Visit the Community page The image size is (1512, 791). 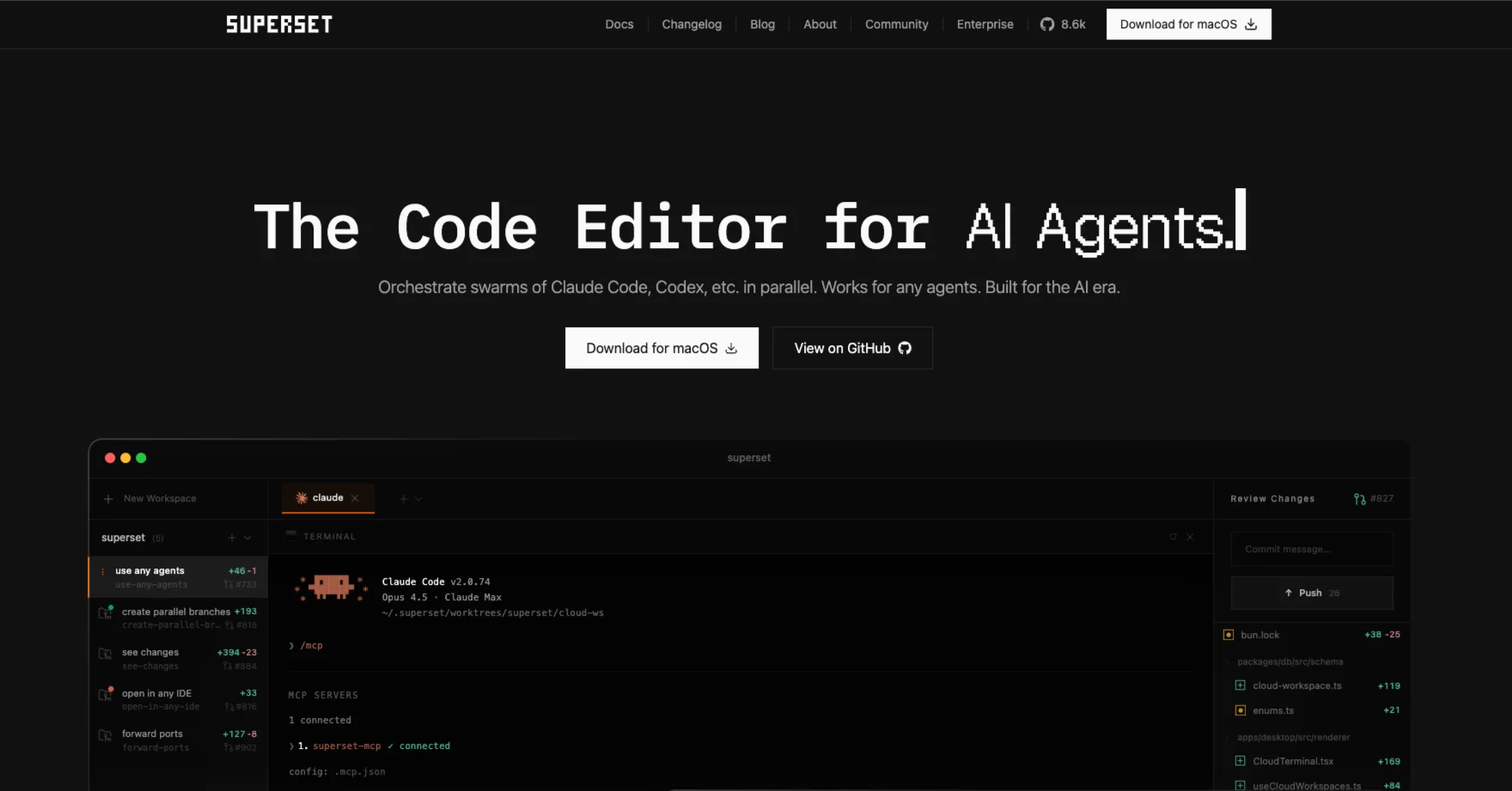[897, 24]
